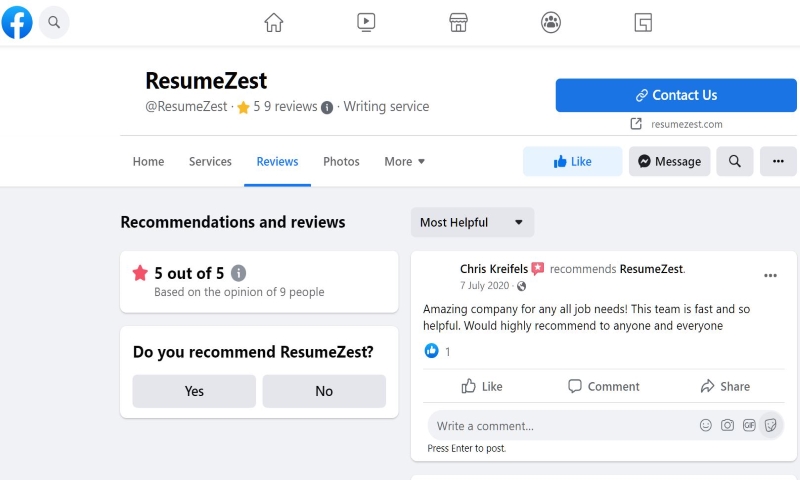The height and width of the screenshot is (480, 800).
Task: Switch to the Photos tab
Action: tap(341, 162)
